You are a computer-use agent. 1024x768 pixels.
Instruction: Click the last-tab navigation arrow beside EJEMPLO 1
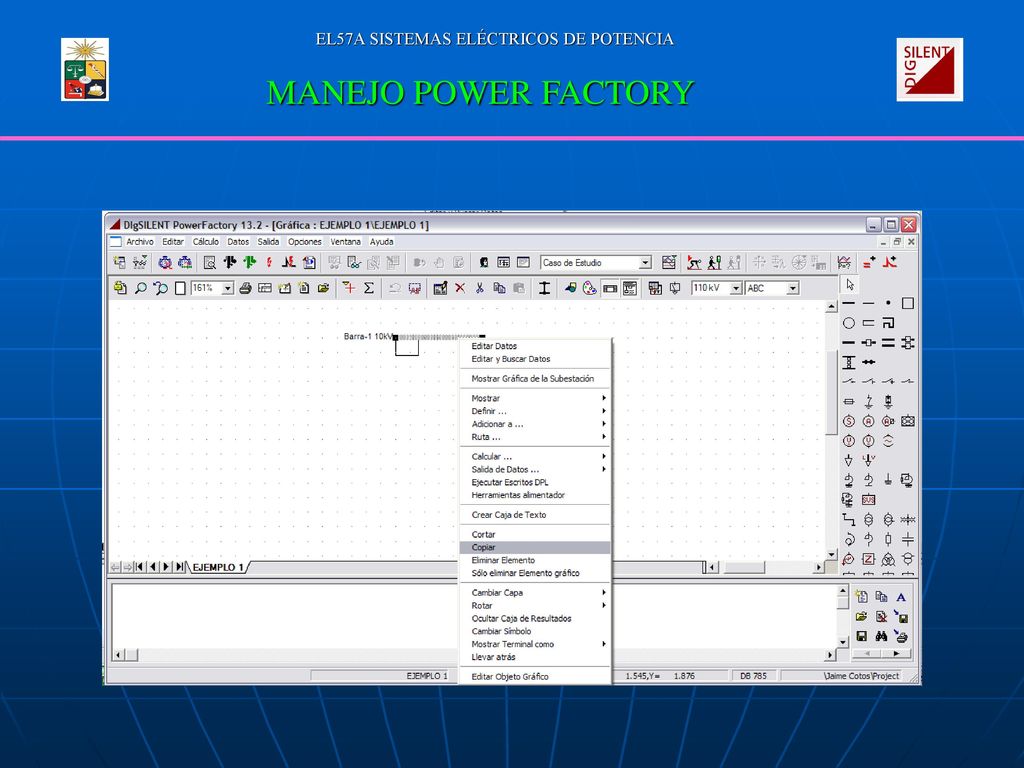(179, 567)
